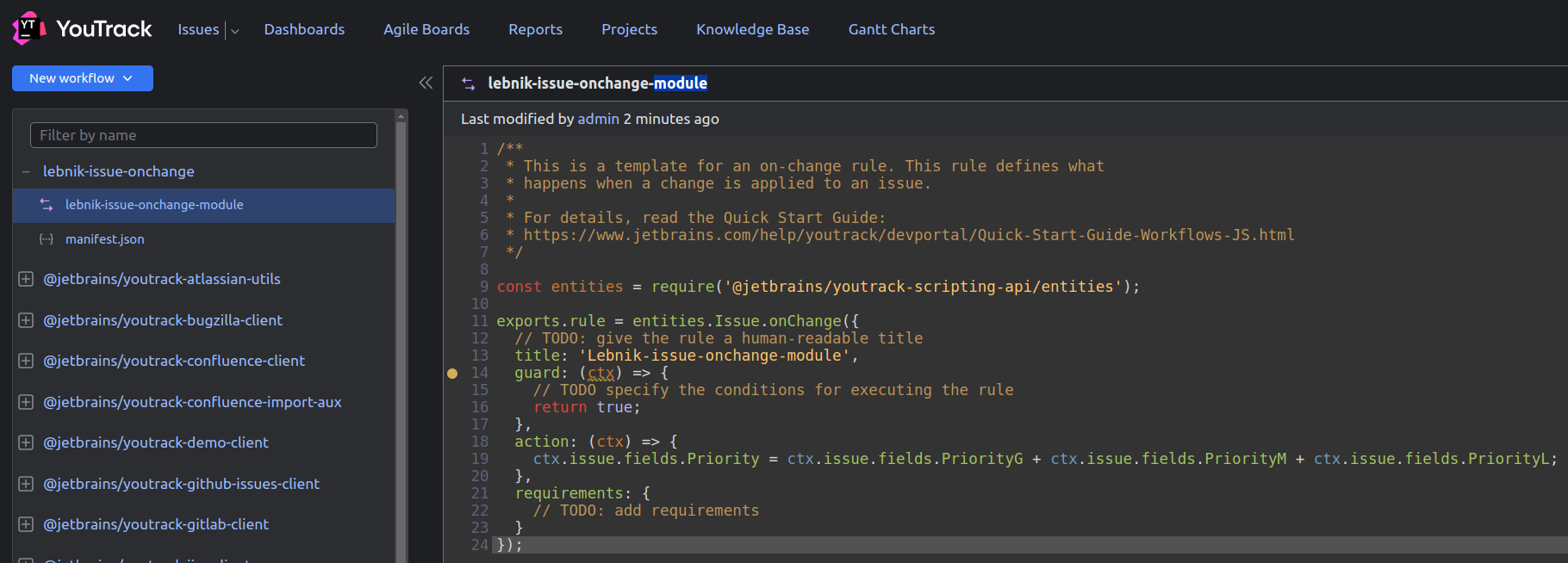
Task: Expand the @jetbrains/youtrack-bugzilla-client package
Action: [26, 320]
